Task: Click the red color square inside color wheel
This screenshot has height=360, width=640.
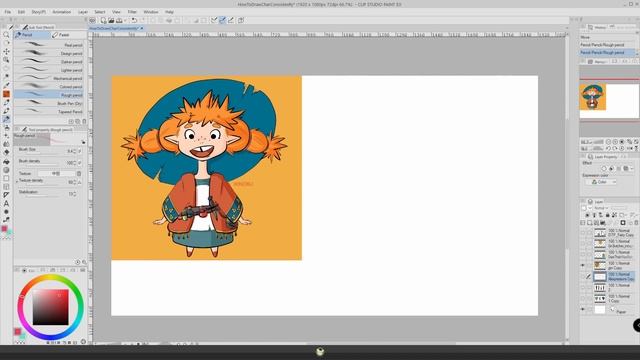Action: click(x=51, y=307)
